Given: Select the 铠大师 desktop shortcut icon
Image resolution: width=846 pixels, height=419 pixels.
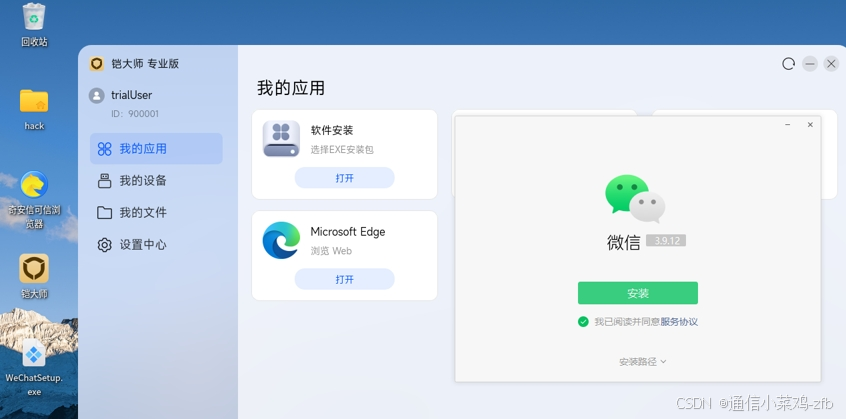Looking at the screenshot, I should click(x=34, y=269).
